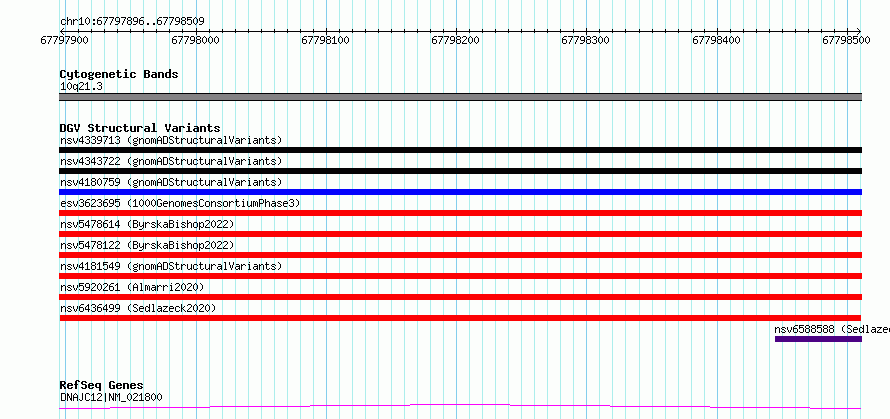
Task: Select the red esv3623695 variant bar
Action: click(460, 213)
